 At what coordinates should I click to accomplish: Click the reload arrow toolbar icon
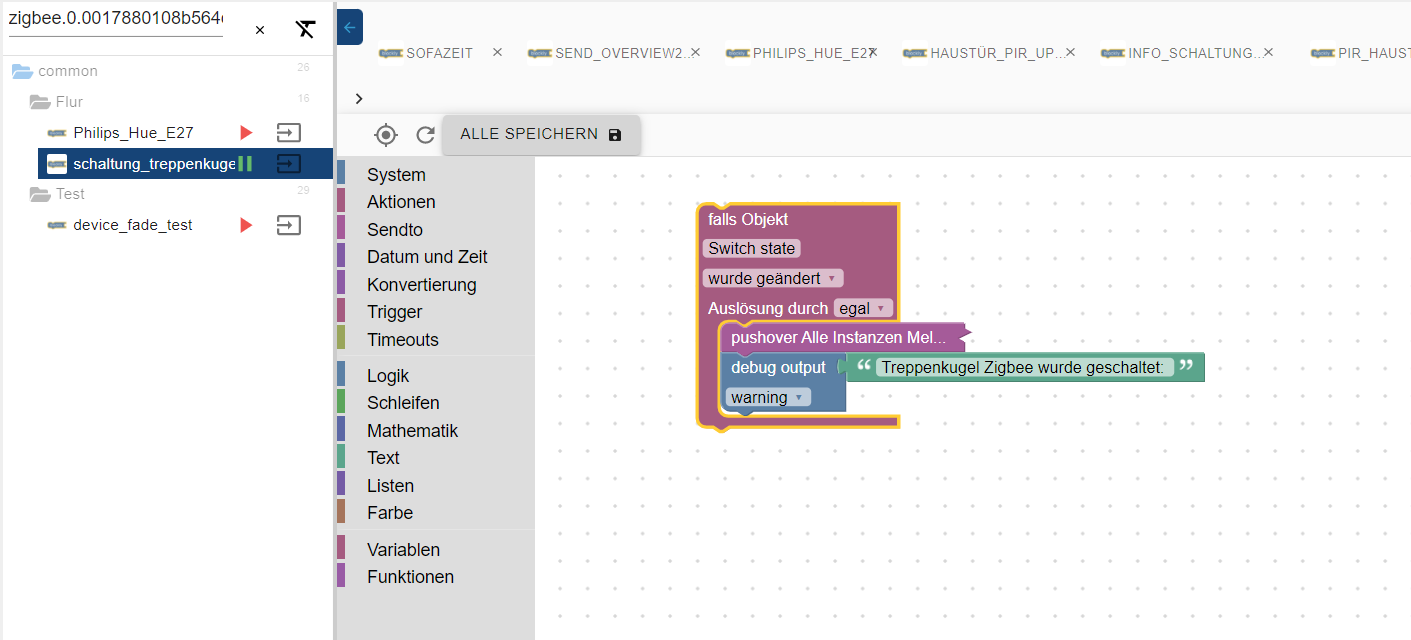point(426,135)
